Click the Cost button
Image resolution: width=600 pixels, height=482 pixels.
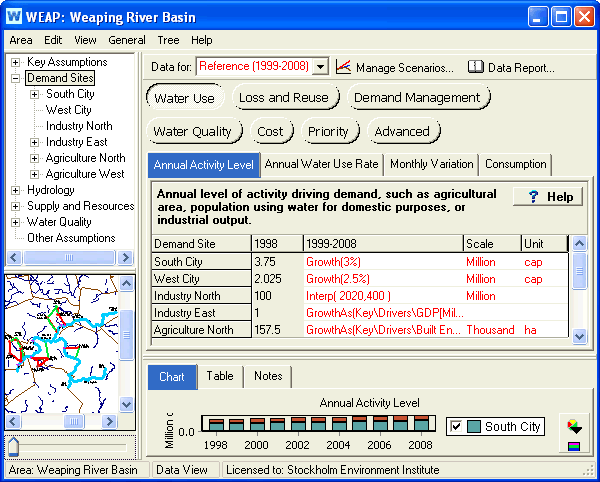(x=270, y=132)
